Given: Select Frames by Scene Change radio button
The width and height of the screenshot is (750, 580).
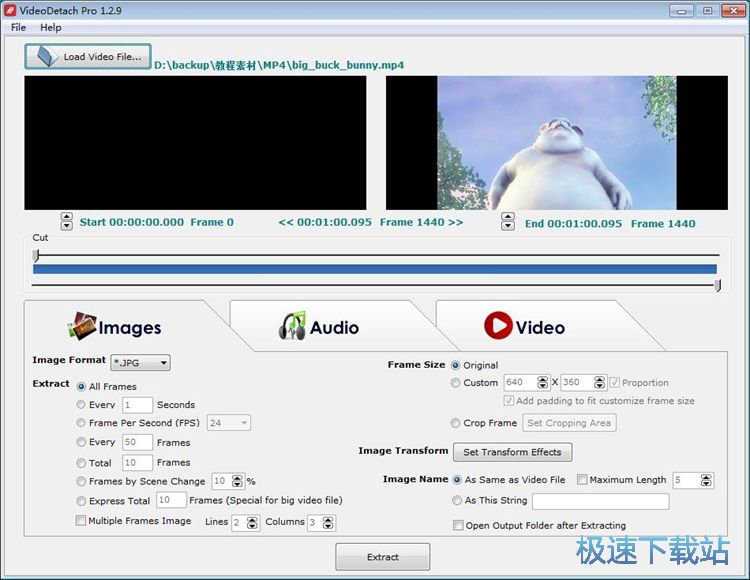Looking at the screenshot, I should (81, 481).
